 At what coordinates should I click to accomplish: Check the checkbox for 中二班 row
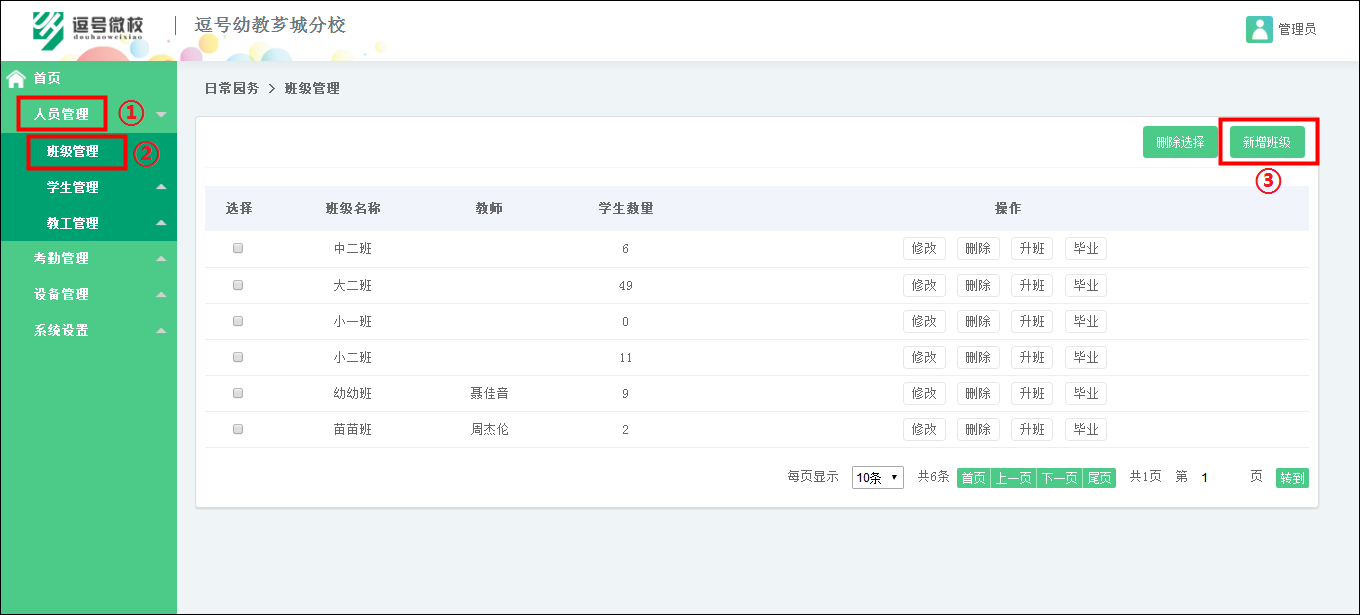(237, 247)
